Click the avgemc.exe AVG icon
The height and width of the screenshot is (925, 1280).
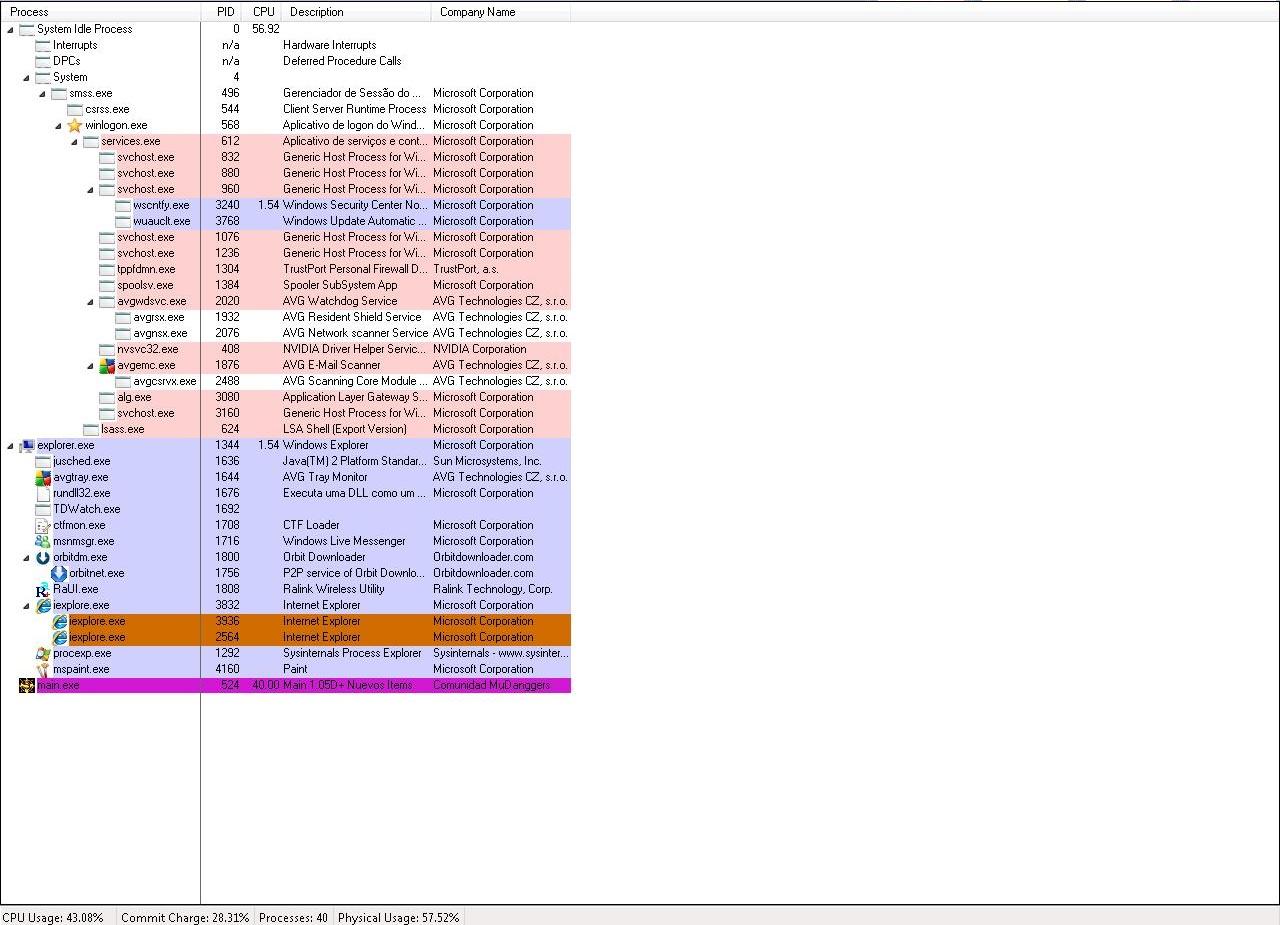[x=107, y=365]
